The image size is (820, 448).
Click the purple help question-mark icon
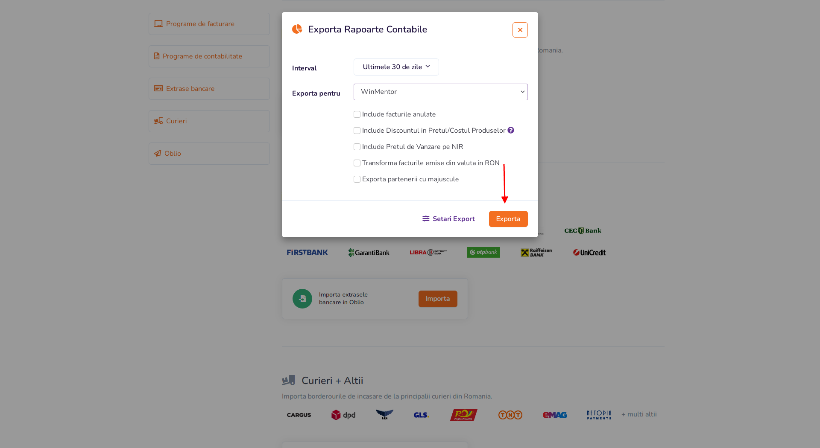pyautogui.click(x=511, y=130)
